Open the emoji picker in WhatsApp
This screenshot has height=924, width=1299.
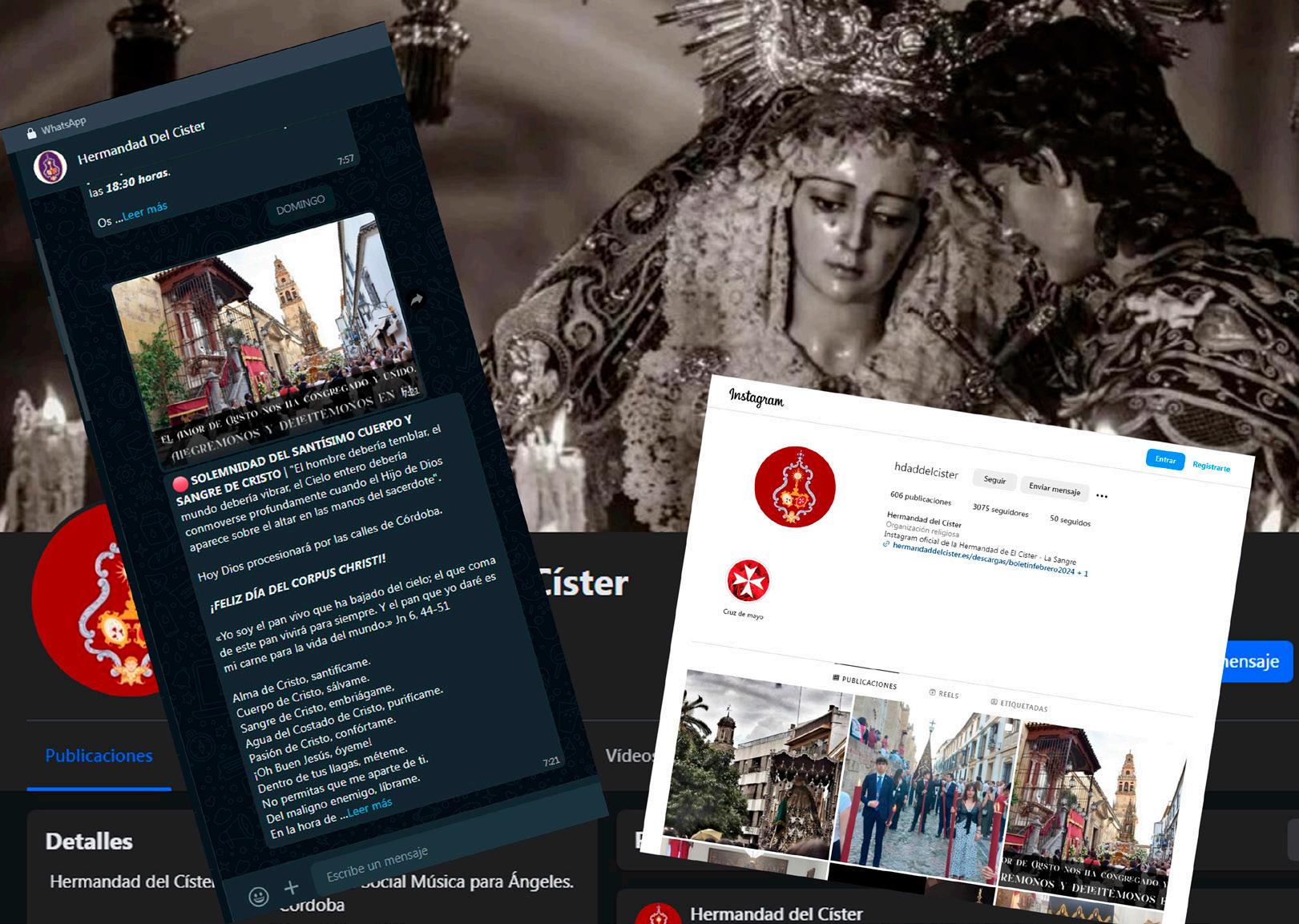258,895
